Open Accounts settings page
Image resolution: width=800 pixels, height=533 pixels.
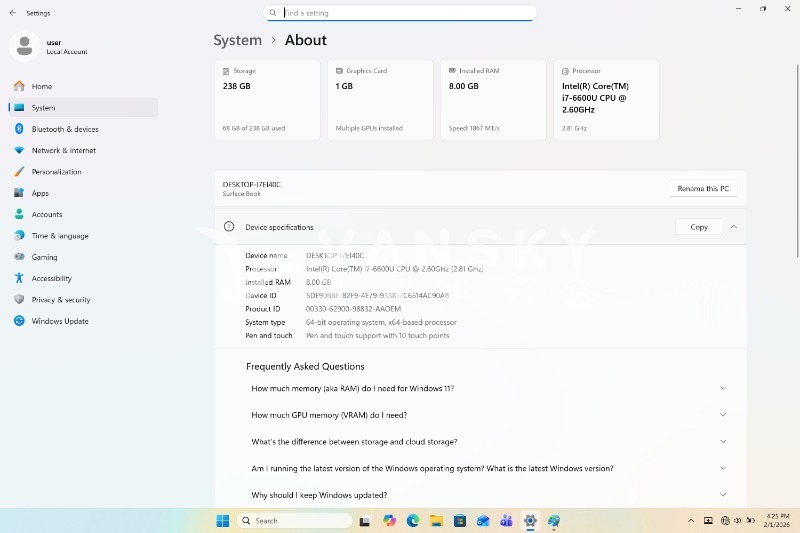point(83,214)
